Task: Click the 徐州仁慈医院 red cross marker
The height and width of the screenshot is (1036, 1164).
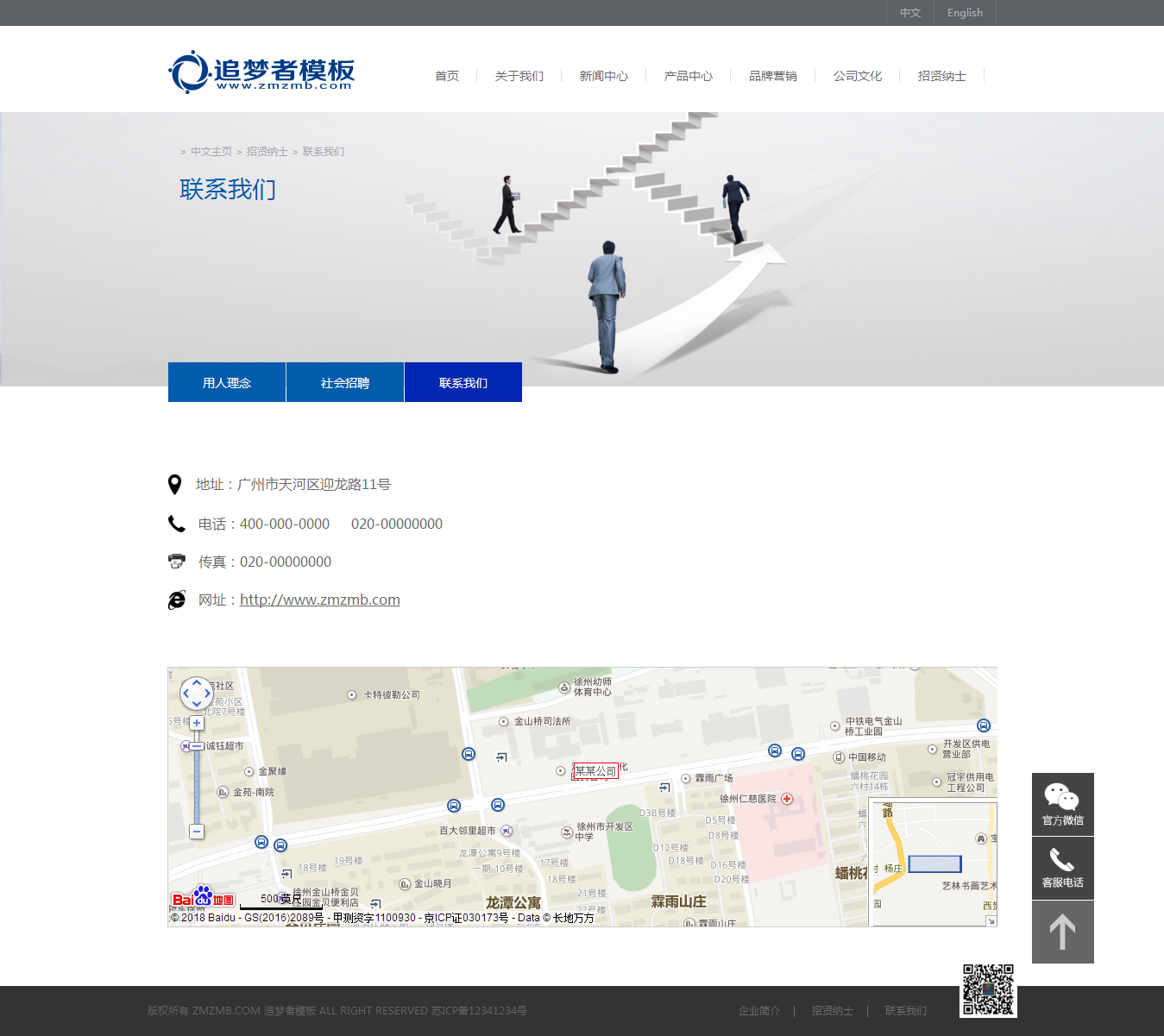Action: [787, 799]
